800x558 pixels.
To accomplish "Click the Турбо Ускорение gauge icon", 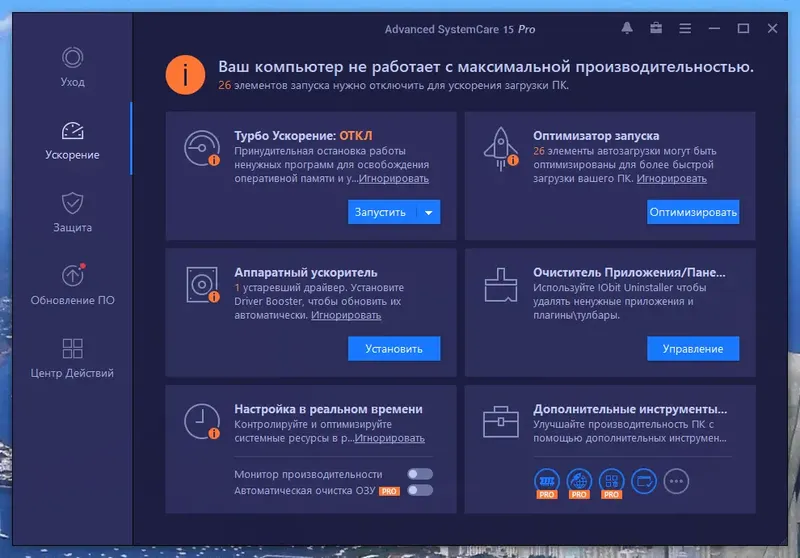I will pyautogui.click(x=202, y=148).
